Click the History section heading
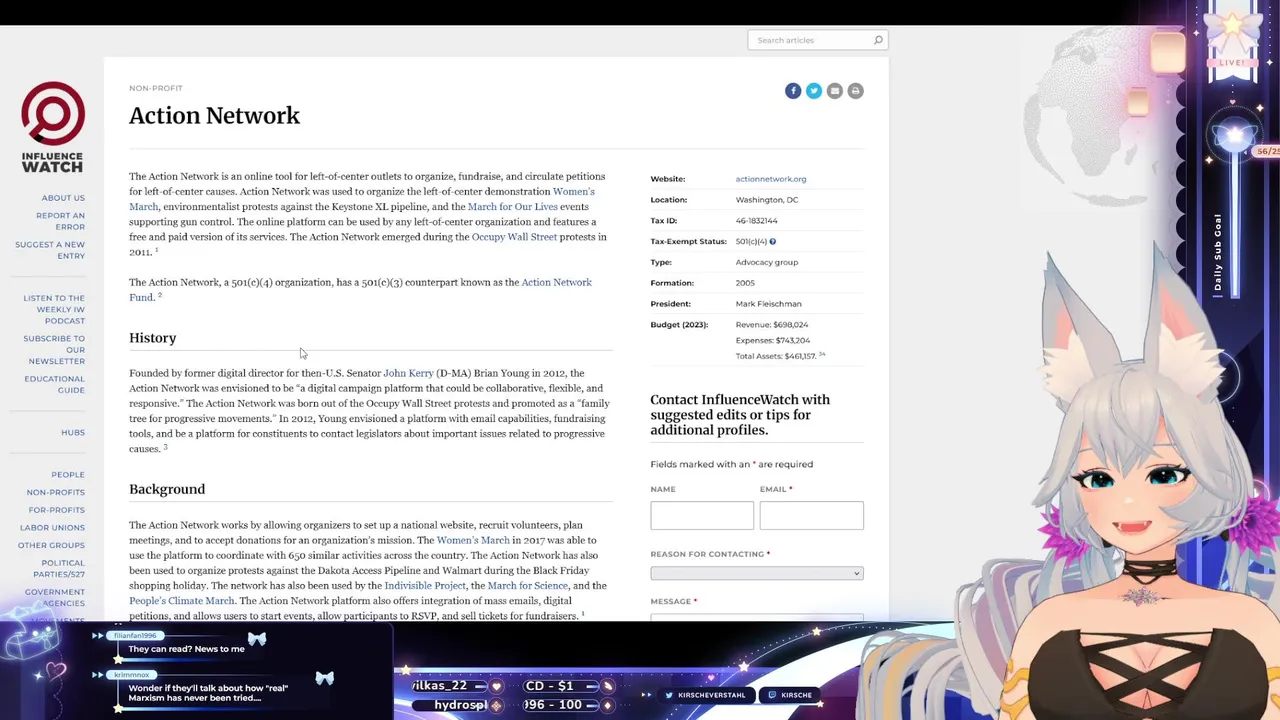Viewport: 1280px width, 720px height. (x=152, y=338)
